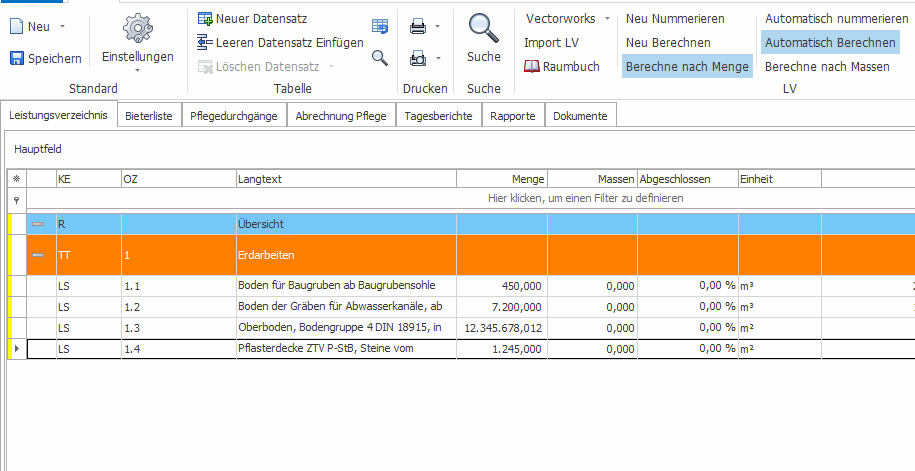Click the Abgeschlossen column header
This screenshot has height=471, width=915.
687,179
